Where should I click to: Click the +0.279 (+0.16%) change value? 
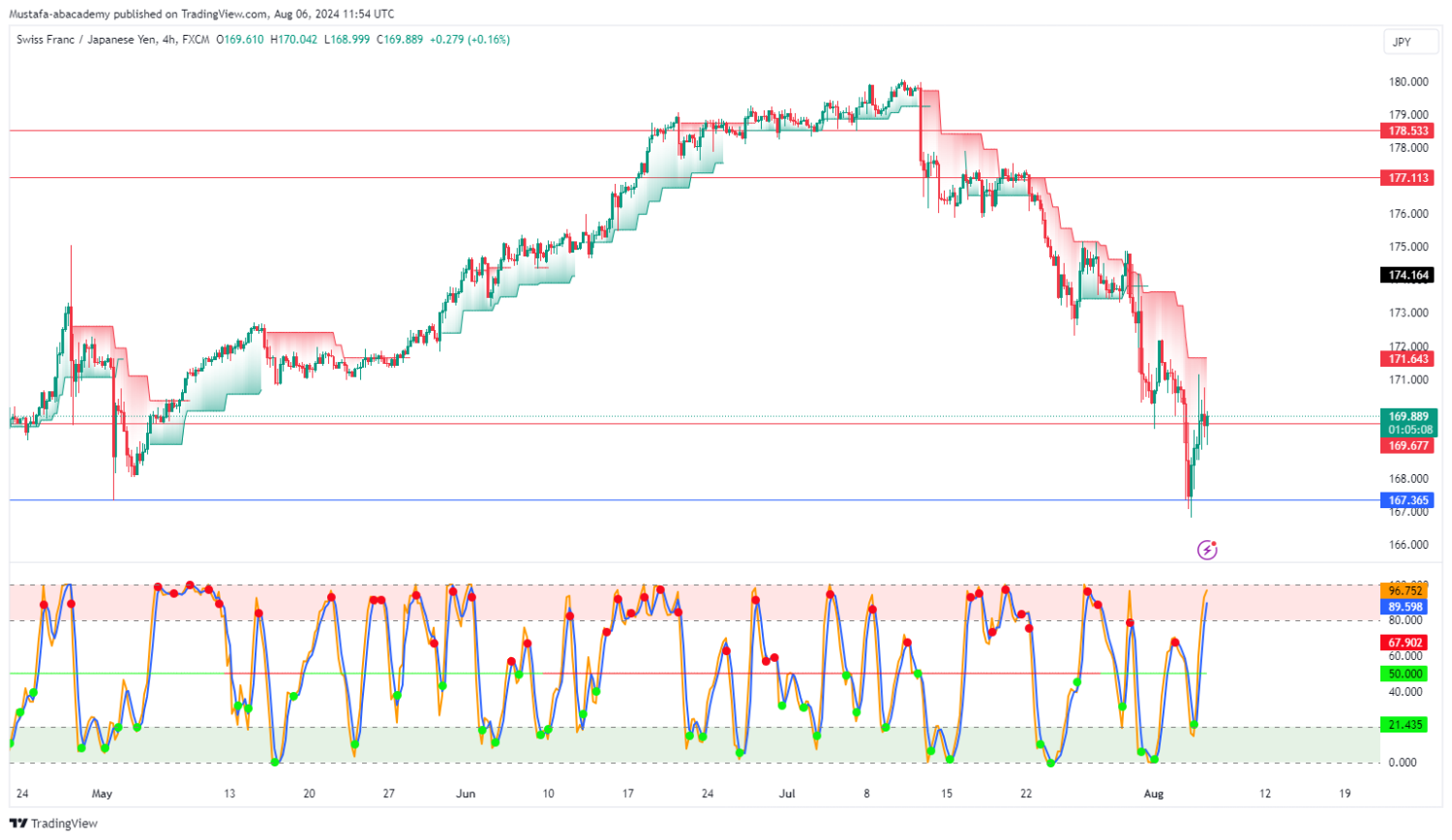469,40
